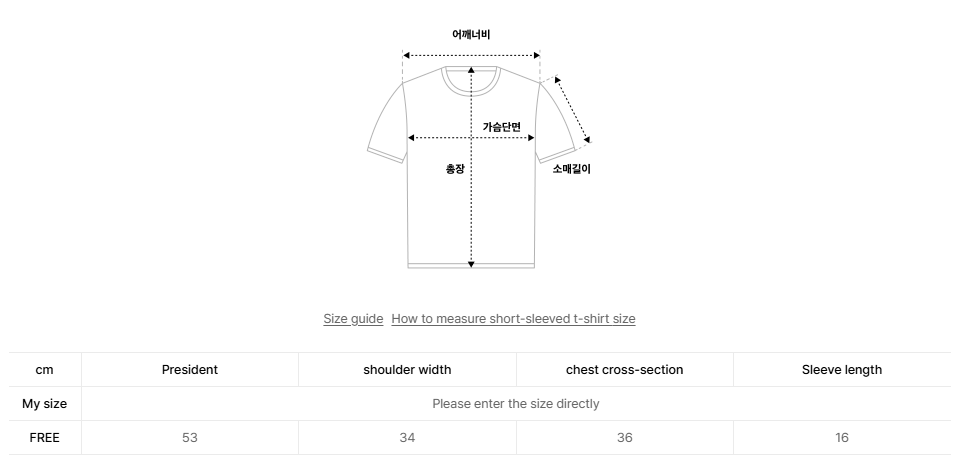The width and height of the screenshot is (959, 475).
Task: Click the 어깨너비 label above the shirt
Action: tap(471, 35)
